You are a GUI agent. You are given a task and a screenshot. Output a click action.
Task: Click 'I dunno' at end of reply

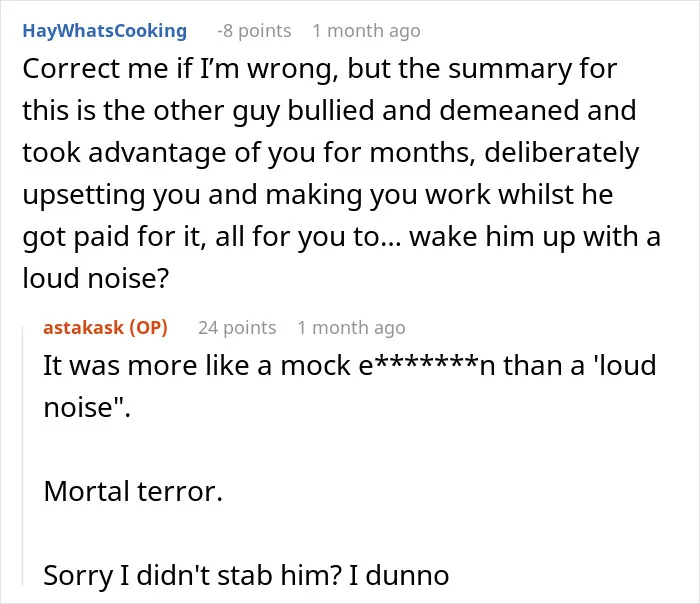[399, 575]
